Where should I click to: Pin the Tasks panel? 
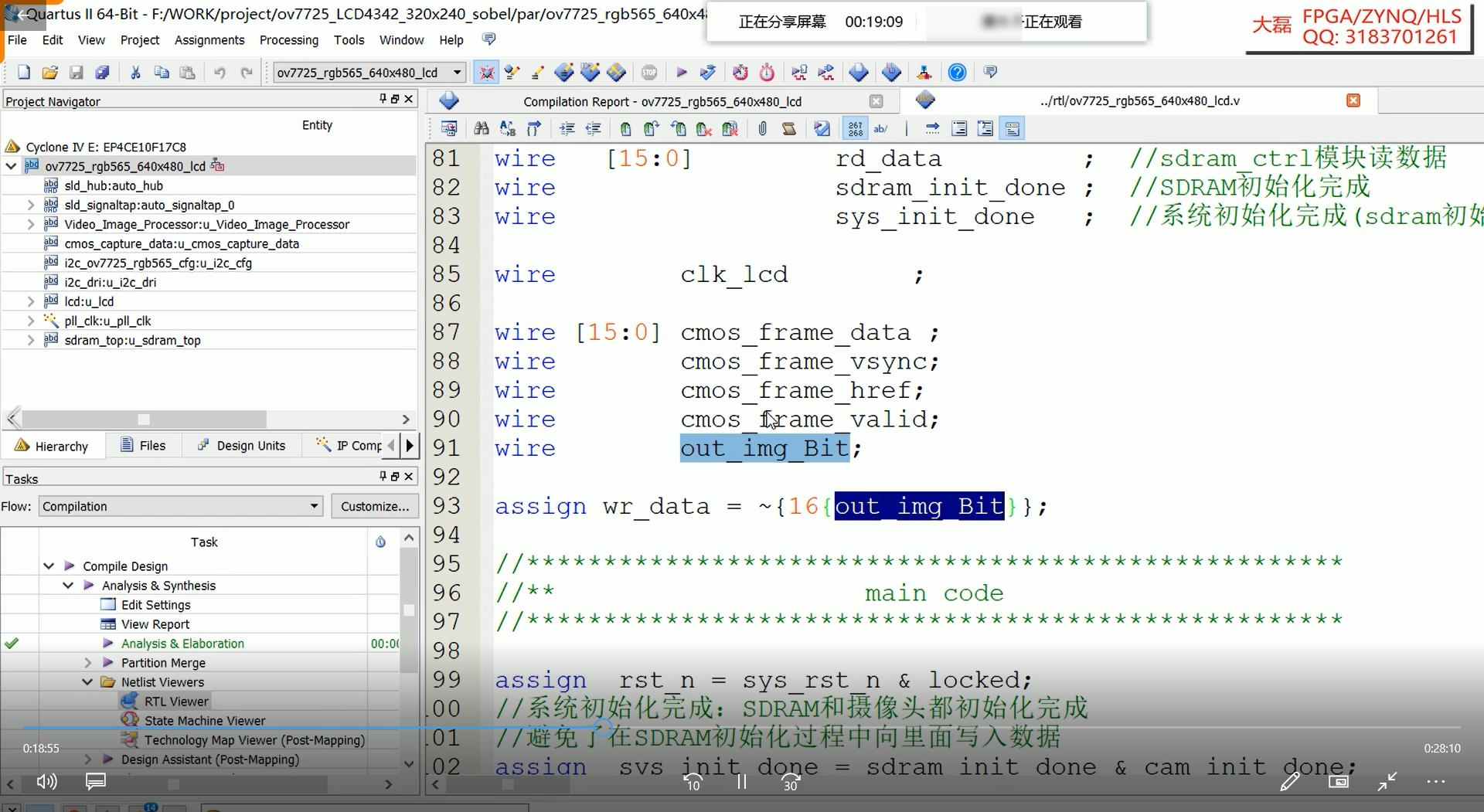pos(383,477)
